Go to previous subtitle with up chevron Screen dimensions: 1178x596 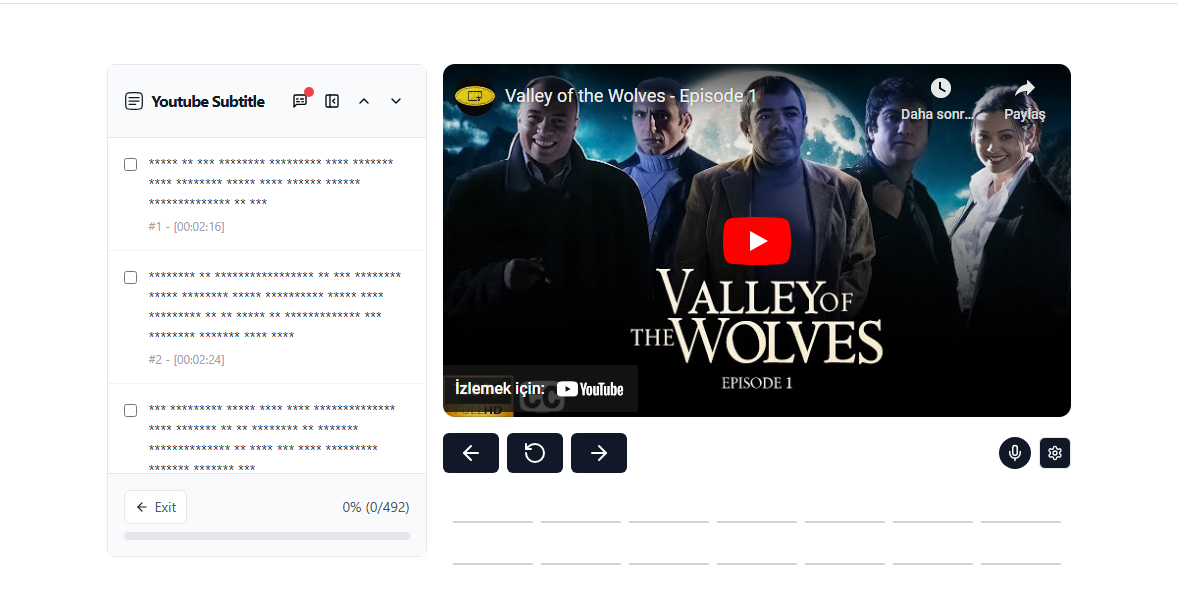pos(364,101)
